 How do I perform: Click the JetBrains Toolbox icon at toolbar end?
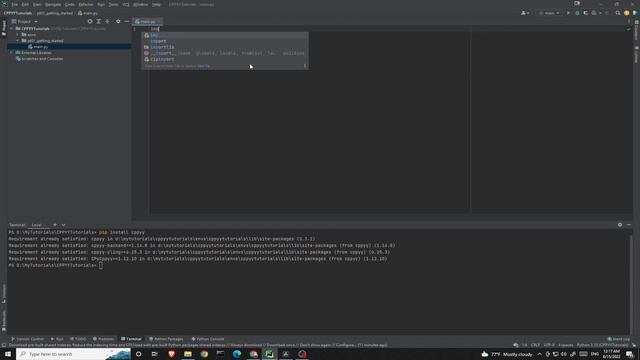[x=635, y=13]
